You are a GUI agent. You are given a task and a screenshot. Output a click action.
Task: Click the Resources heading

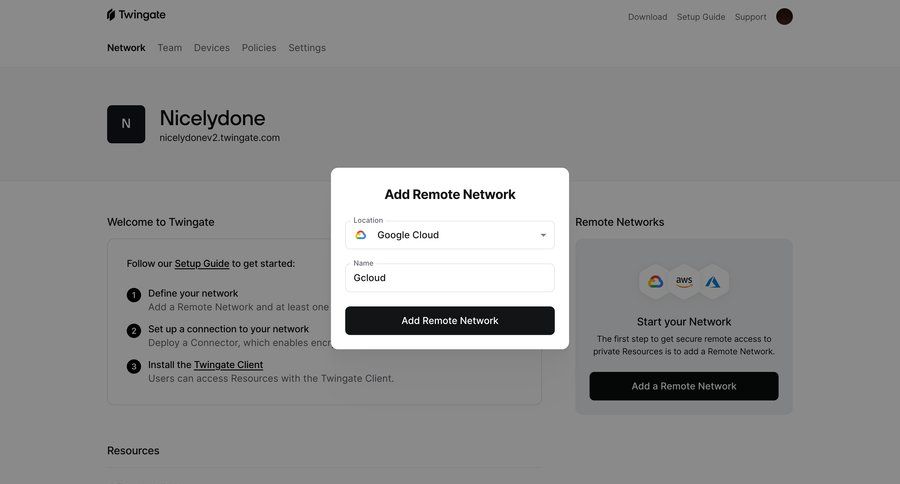(133, 451)
